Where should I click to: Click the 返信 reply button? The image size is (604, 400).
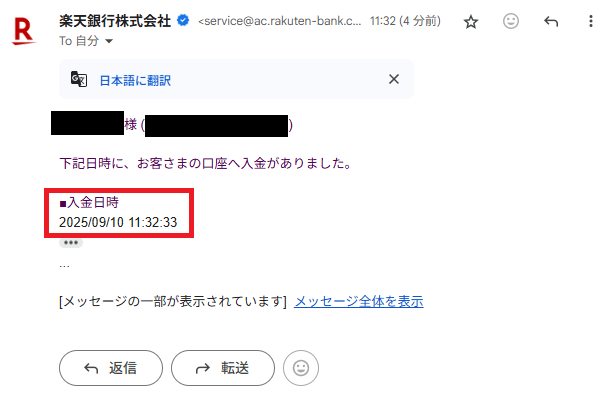click(x=111, y=368)
